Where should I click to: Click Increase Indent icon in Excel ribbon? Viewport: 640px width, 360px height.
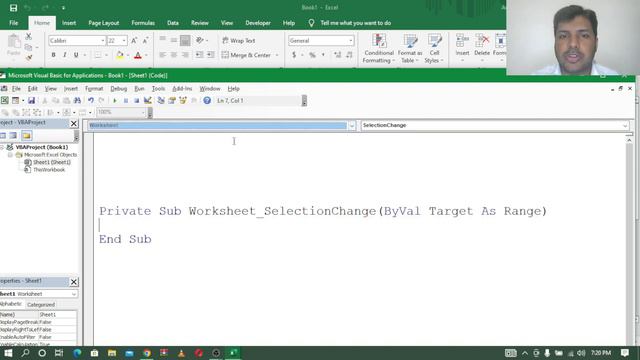pos(210,55)
